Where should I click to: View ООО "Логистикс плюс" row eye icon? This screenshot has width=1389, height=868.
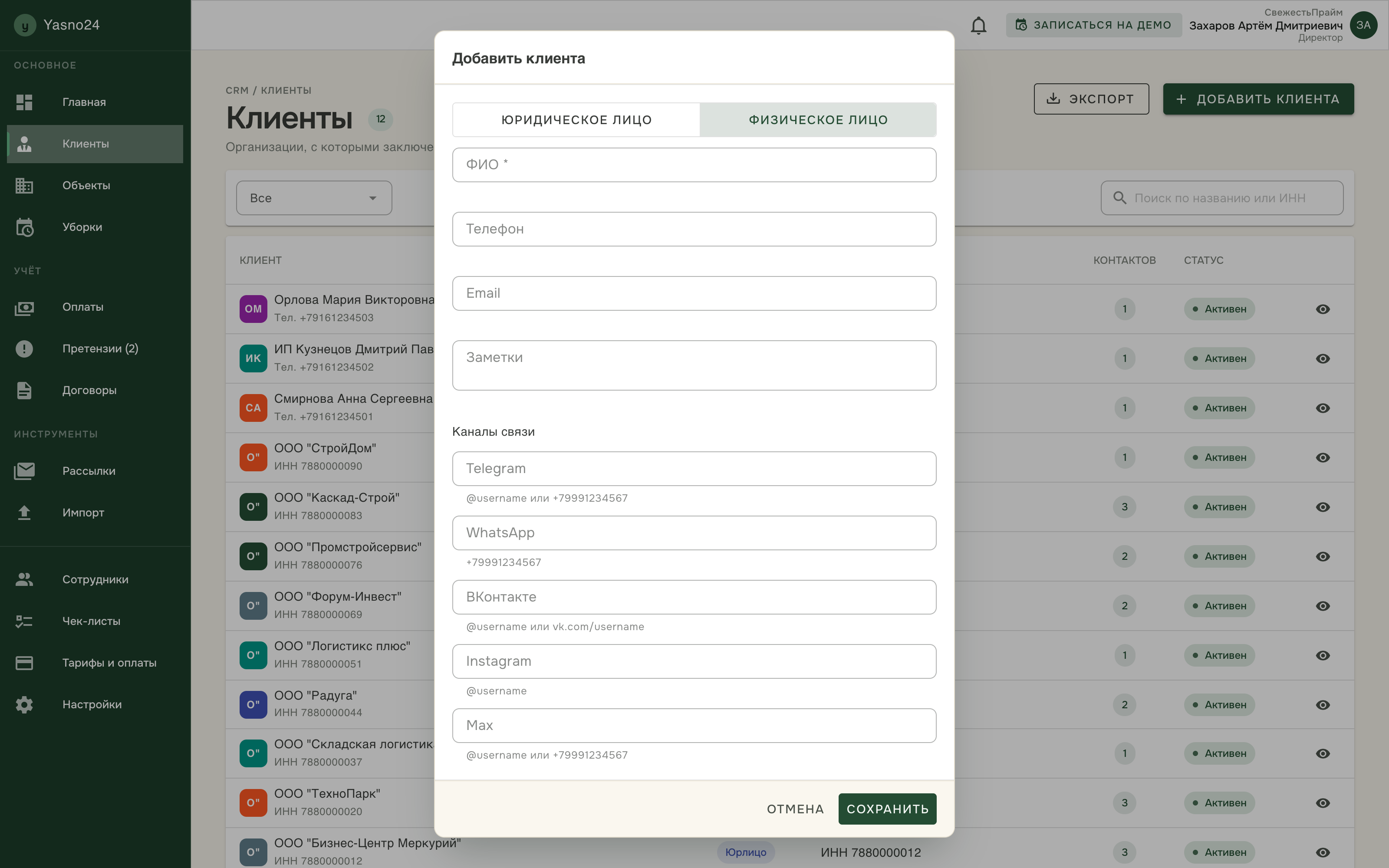pyautogui.click(x=1323, y=655)
